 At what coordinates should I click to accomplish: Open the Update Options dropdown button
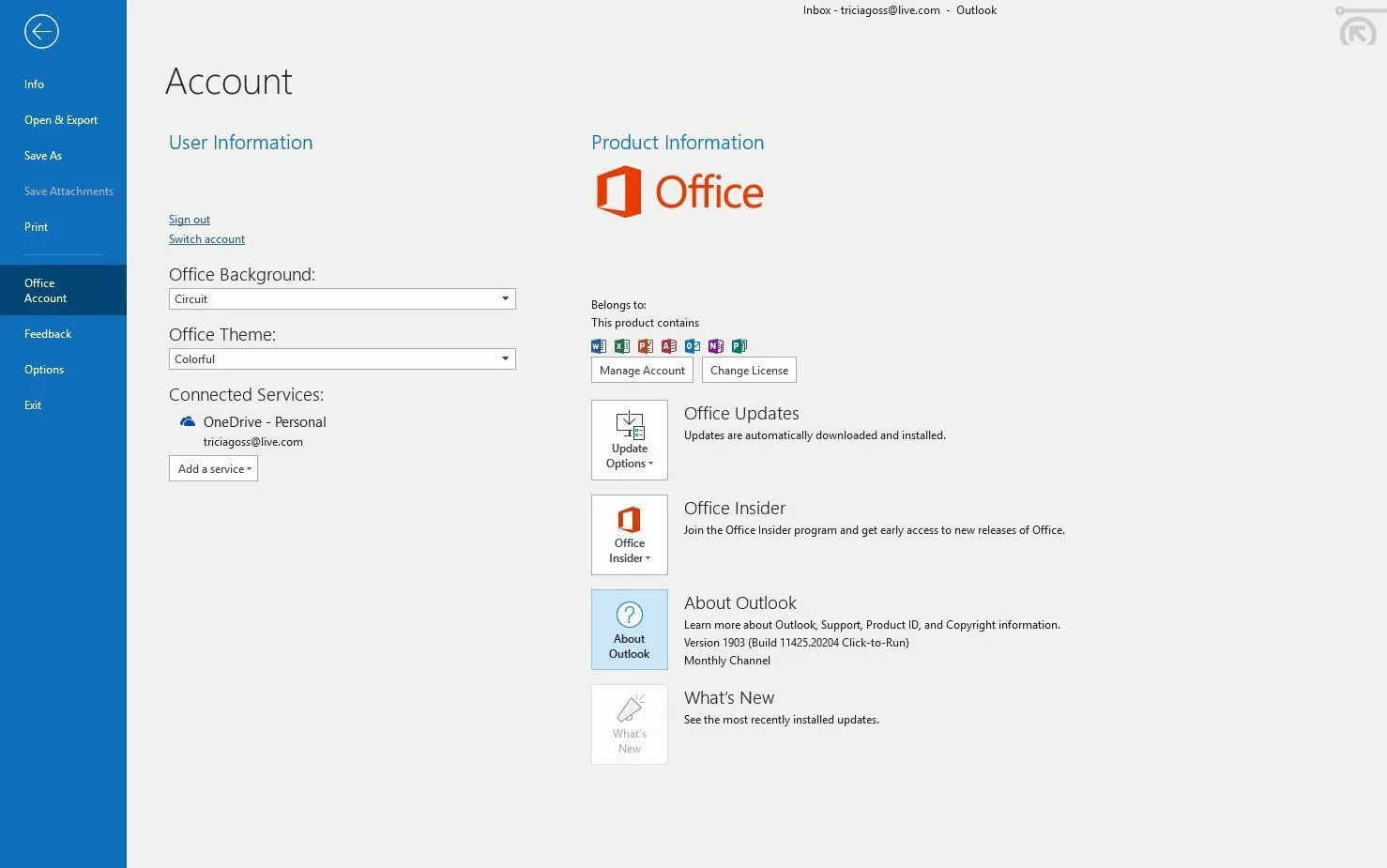[630, 440]
